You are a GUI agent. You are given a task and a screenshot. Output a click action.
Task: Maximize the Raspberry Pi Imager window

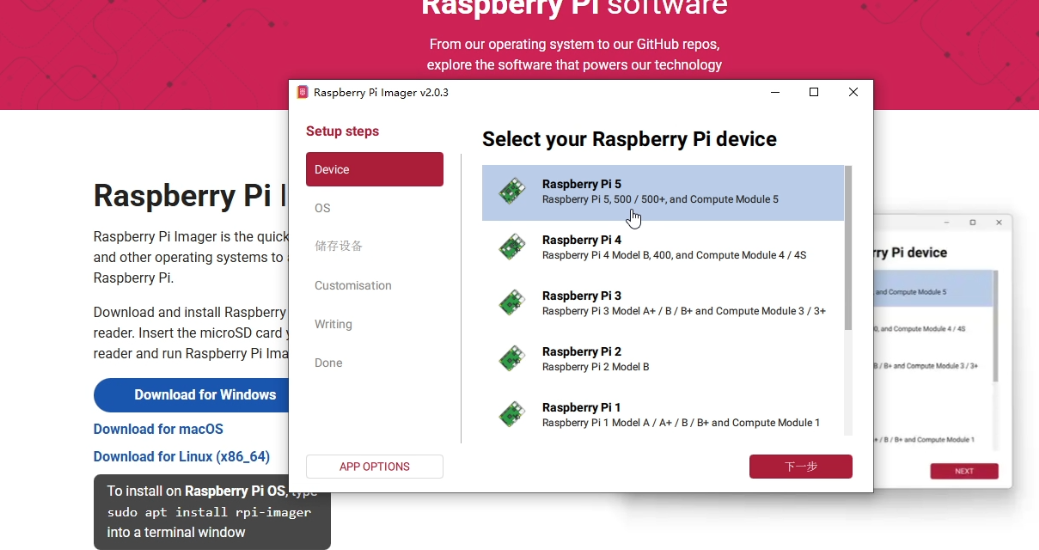[x=814, y=92]
